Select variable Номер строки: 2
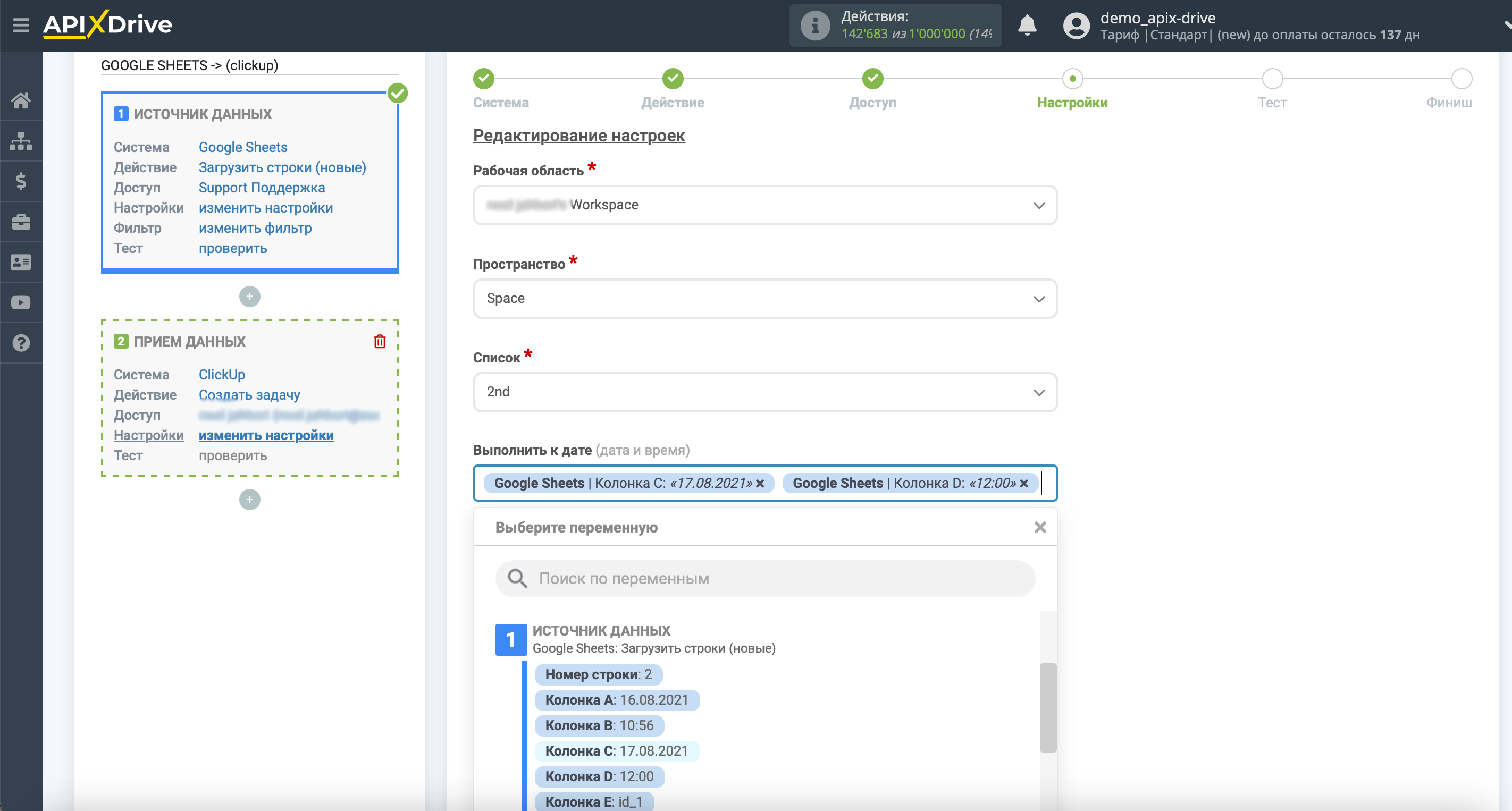The image size is (1512, 811). pyautogui.click(x=598, y=674)
